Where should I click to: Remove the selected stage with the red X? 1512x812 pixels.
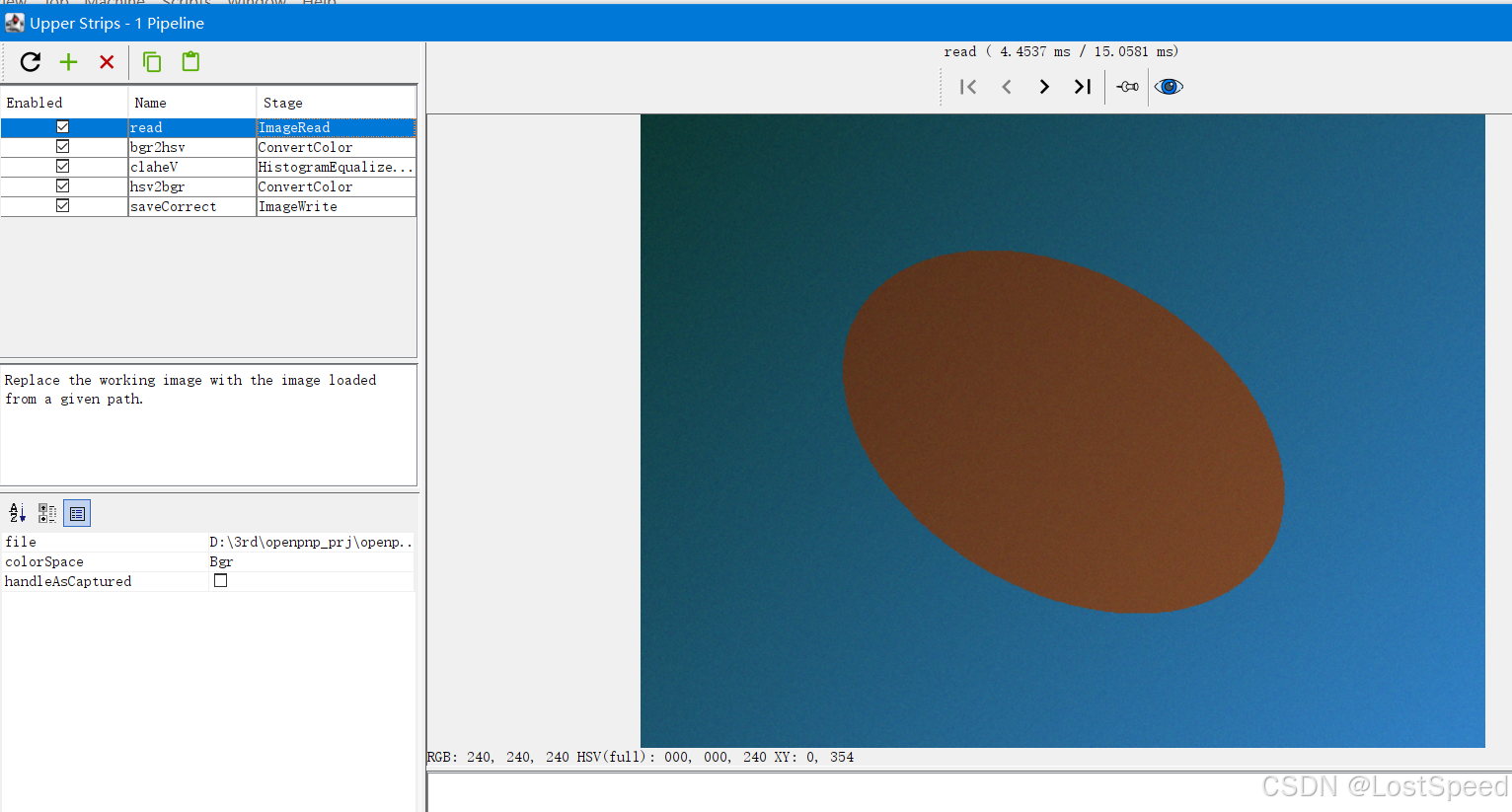[107, 62]
